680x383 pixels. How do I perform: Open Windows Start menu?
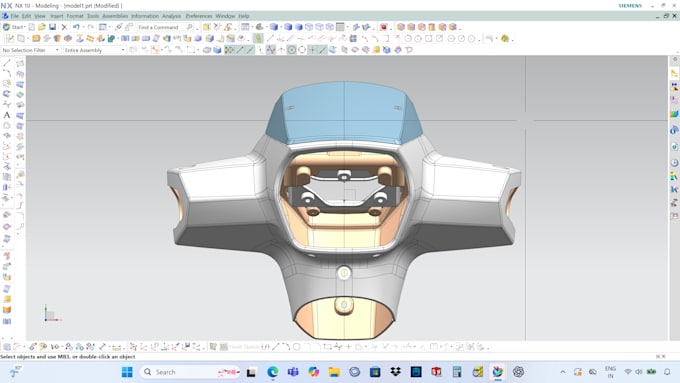point(127,372)
